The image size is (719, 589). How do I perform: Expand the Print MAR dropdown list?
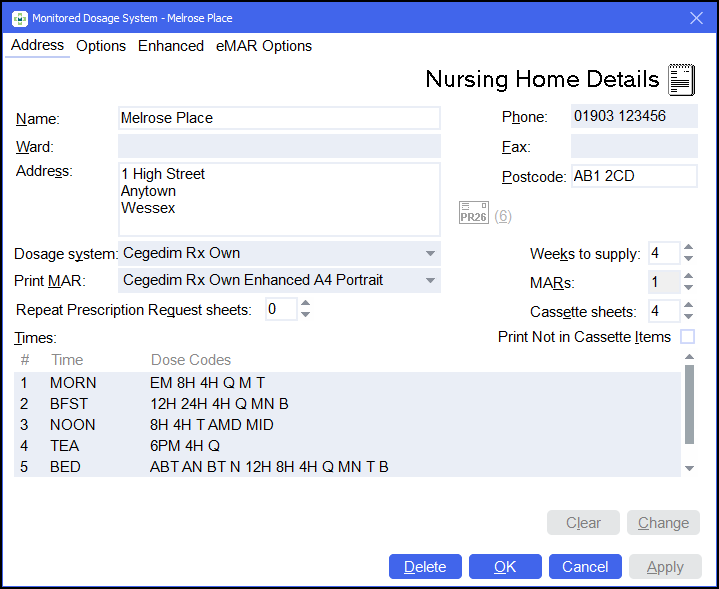(x=430, y=280)
